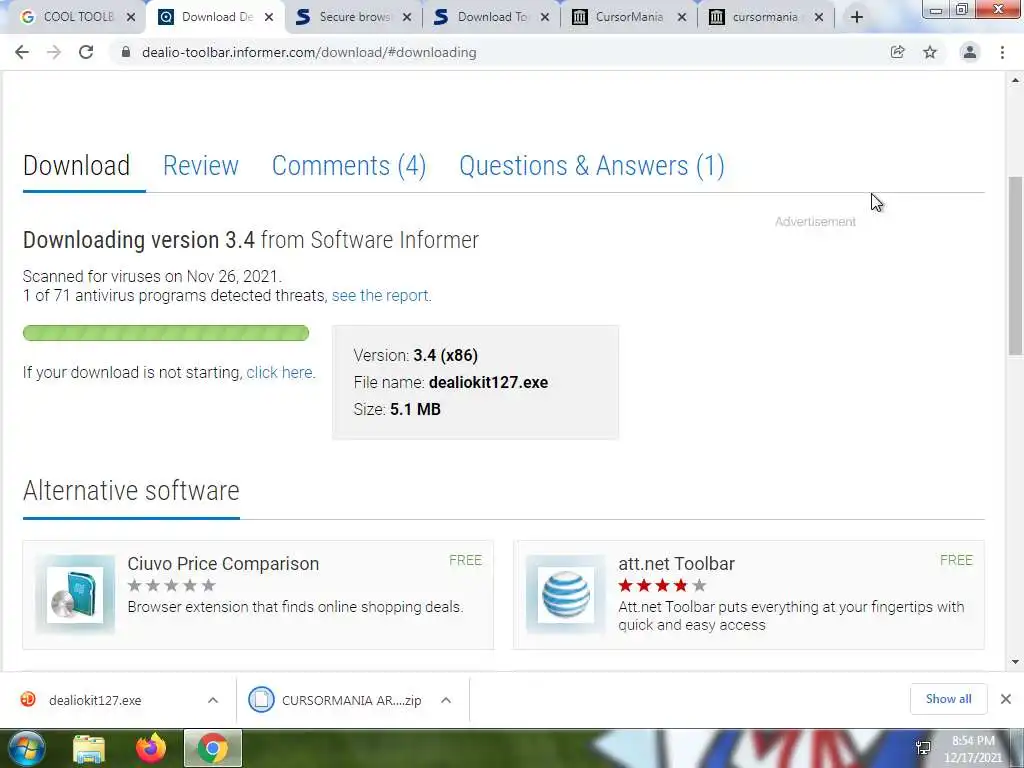Share this page icon in address bar

(x=897, y=52)
